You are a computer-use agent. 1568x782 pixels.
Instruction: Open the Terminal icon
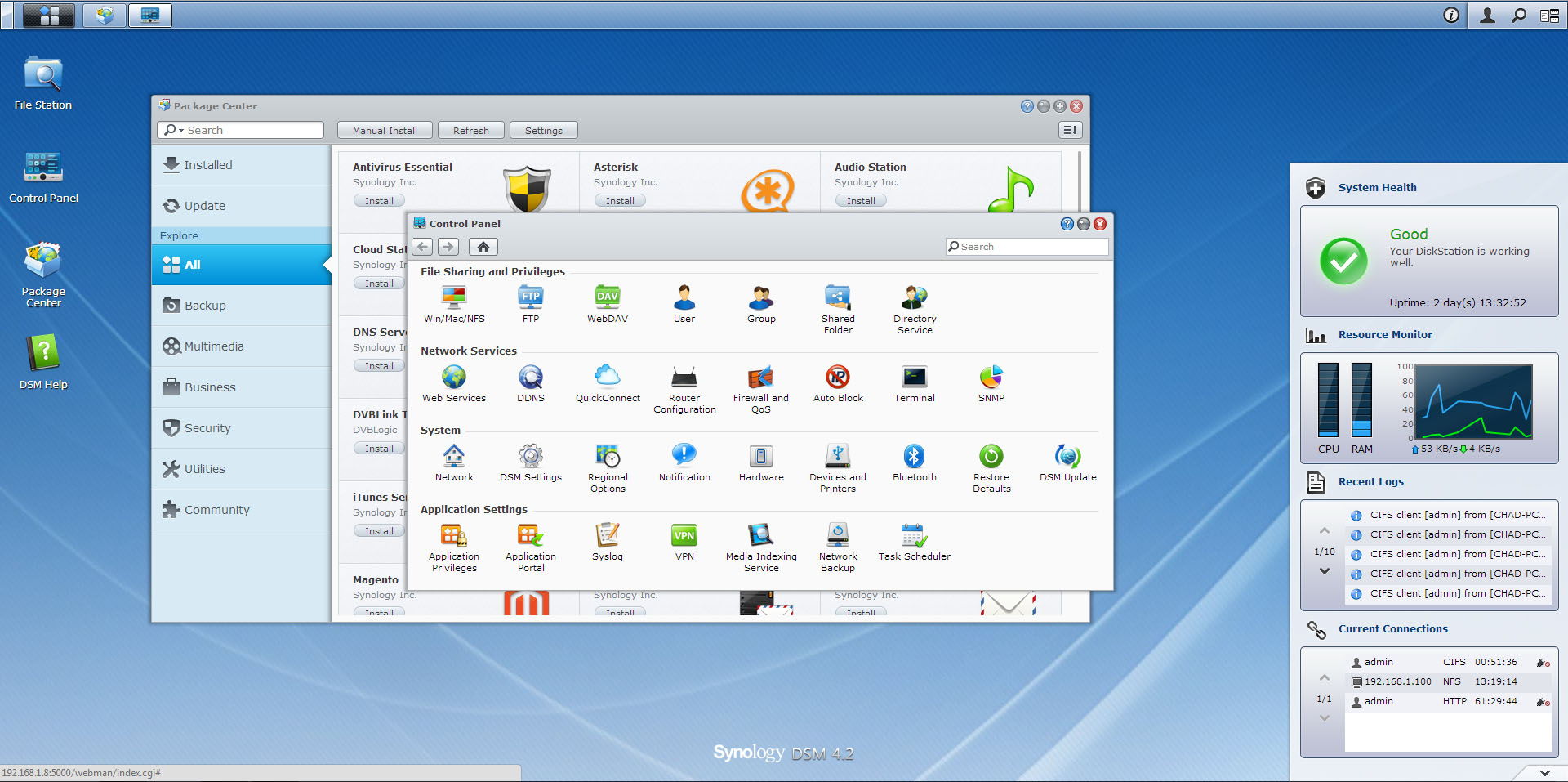pos(914,378)
